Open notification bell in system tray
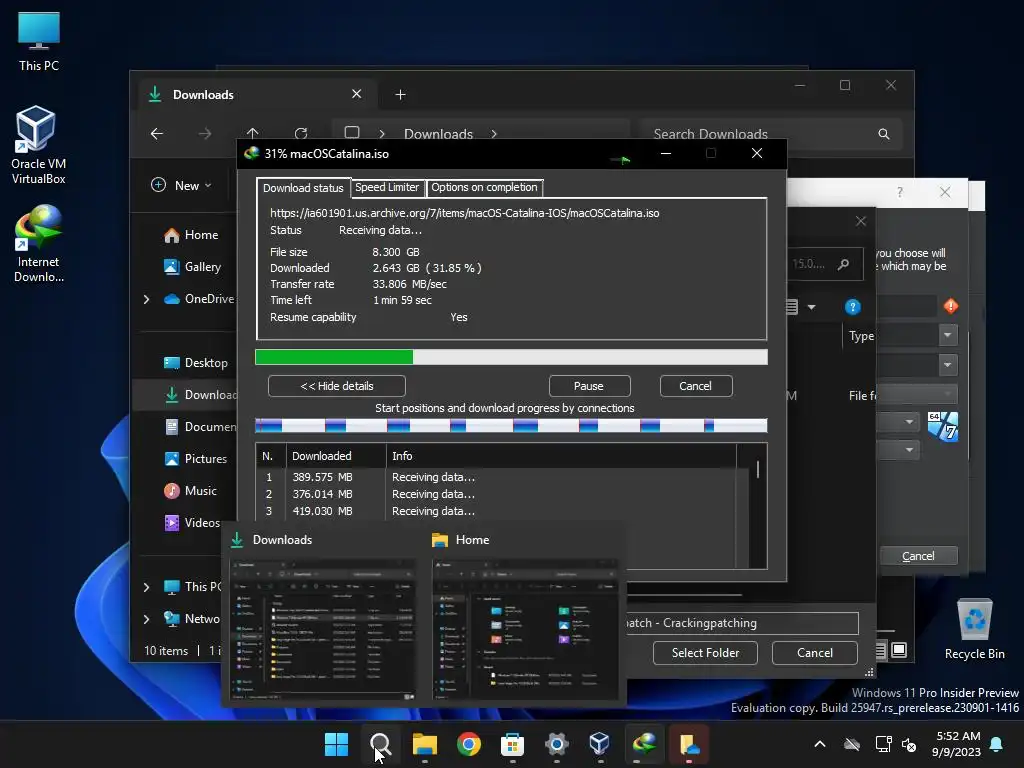The image size is (1024, 768). [x=997, y=744]
